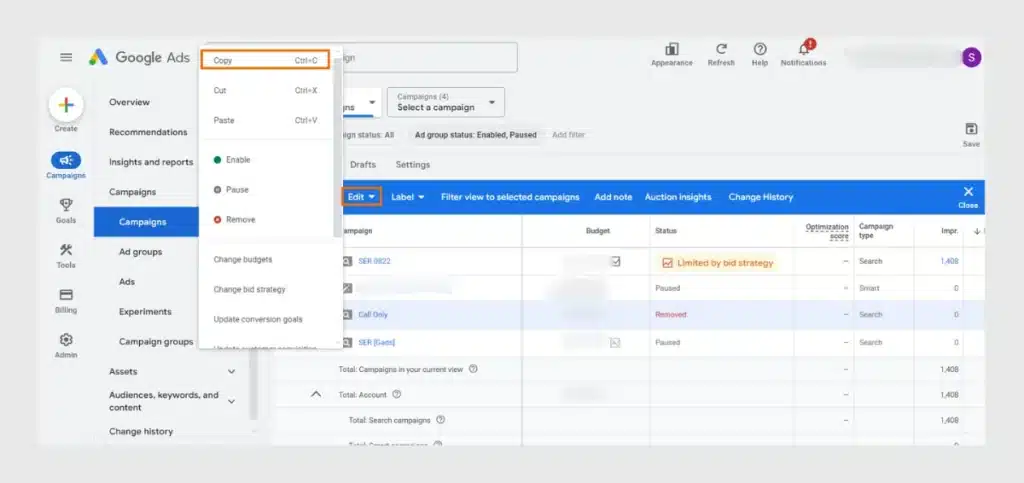1024x483 pixels.
Task: Open the Label dropdown in blue bar
Action: click(408, 196)
